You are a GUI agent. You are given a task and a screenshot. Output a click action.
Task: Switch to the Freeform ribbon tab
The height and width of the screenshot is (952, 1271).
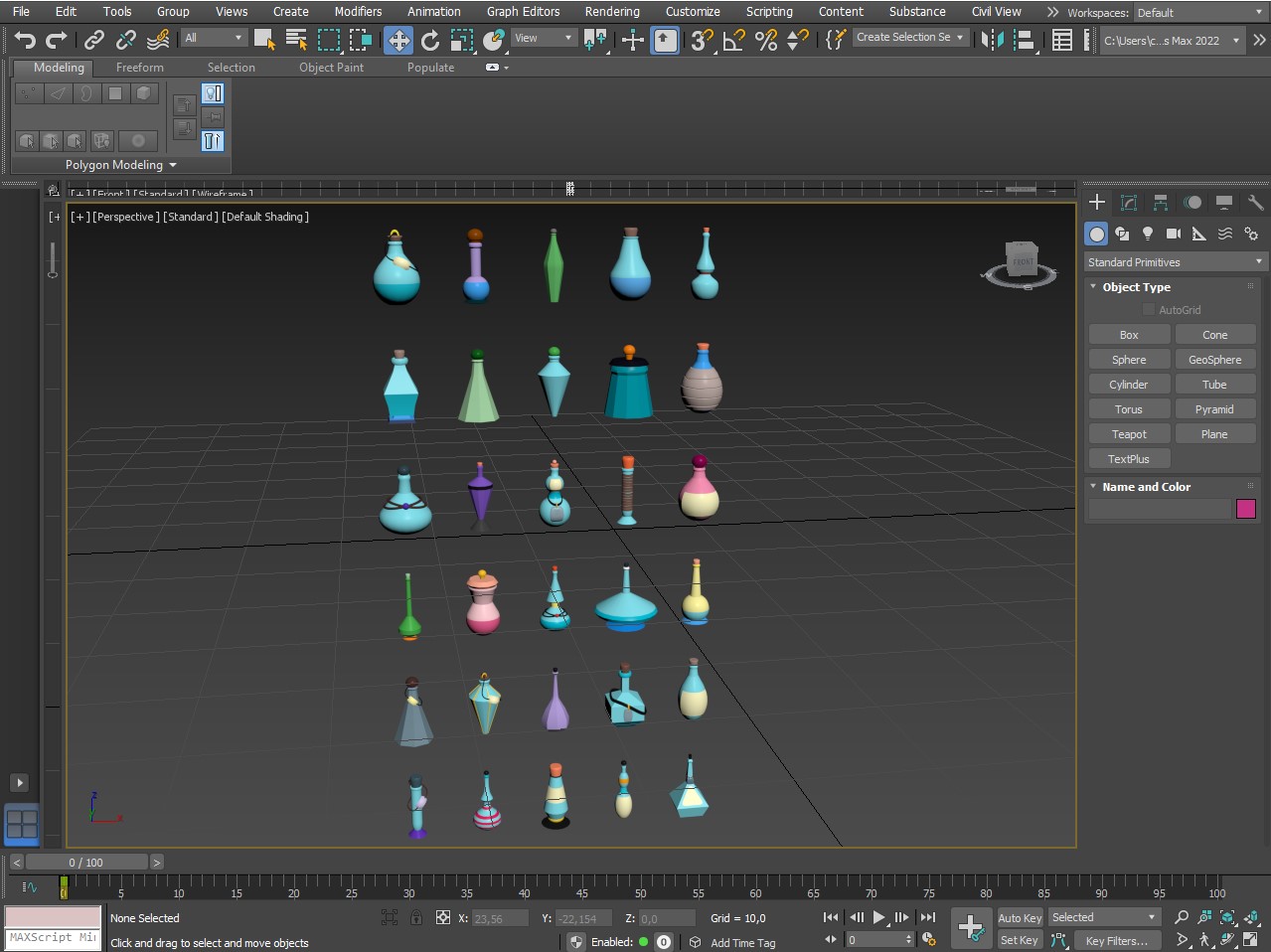point(139,68)
